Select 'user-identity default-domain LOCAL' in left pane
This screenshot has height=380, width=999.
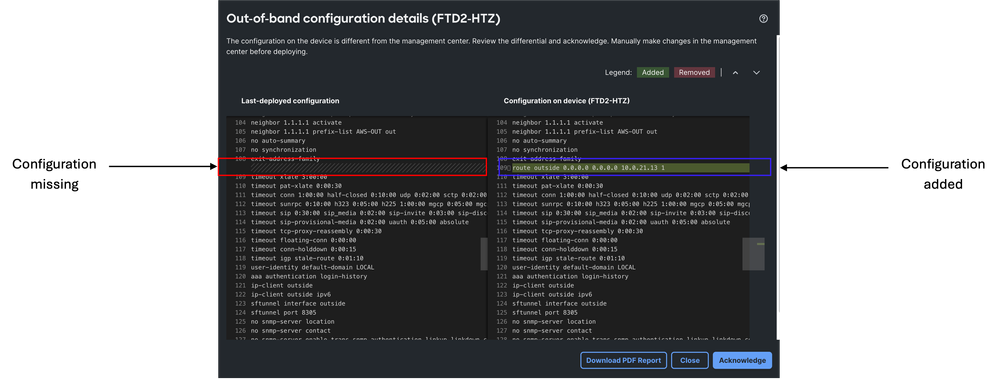point(312,267)
